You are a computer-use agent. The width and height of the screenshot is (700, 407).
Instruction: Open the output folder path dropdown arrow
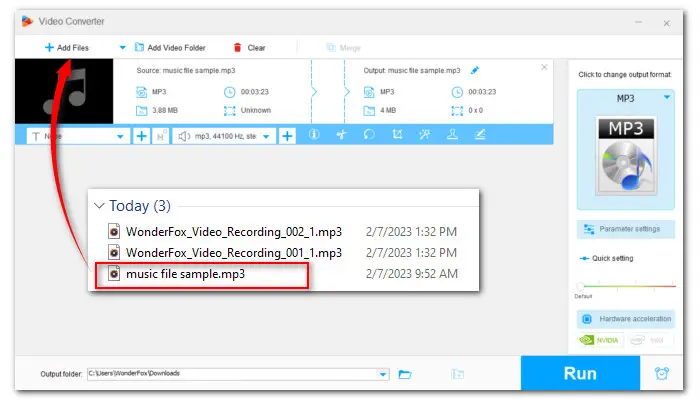[383, 374]
